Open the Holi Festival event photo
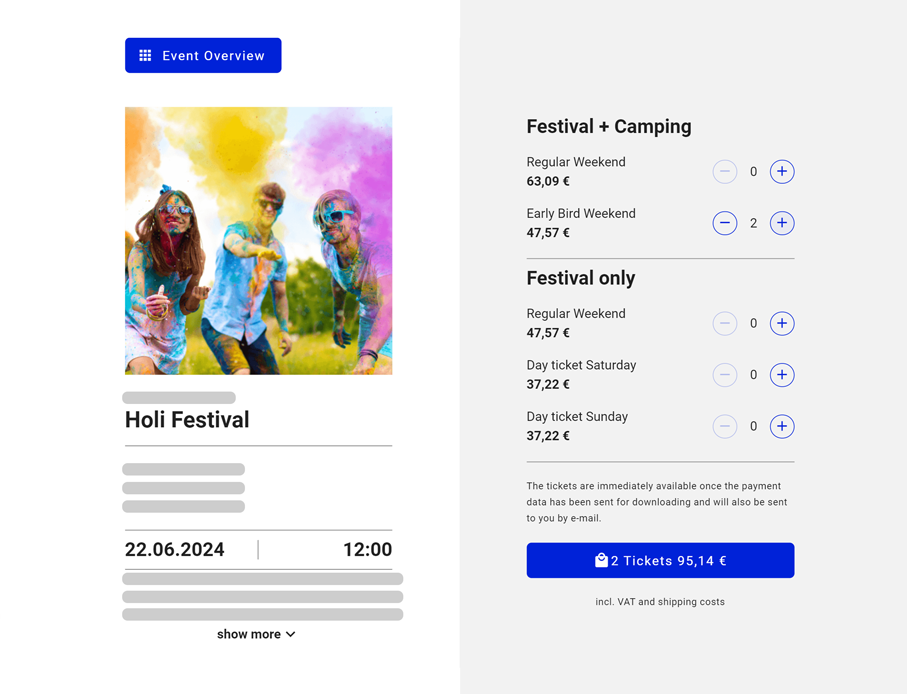The width and height of the screenshot is (907, 694). (x=258, y=241)
